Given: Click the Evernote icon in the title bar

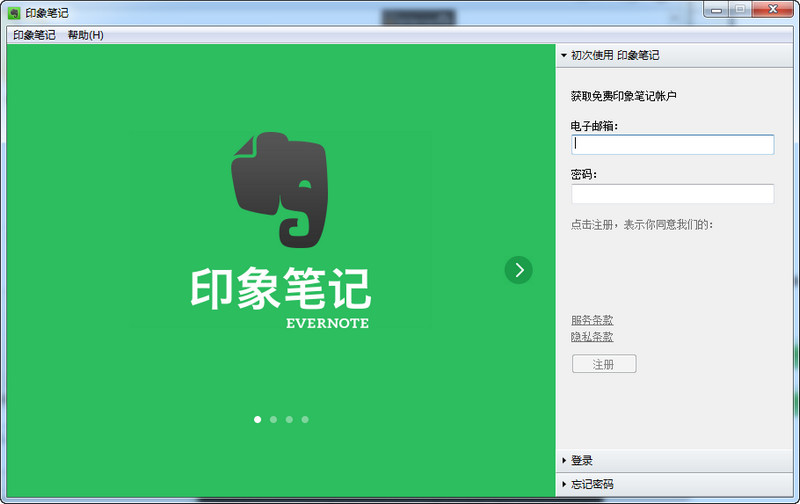Looking at the screenshot, I should pyautogui.click(x=14, y=13).
